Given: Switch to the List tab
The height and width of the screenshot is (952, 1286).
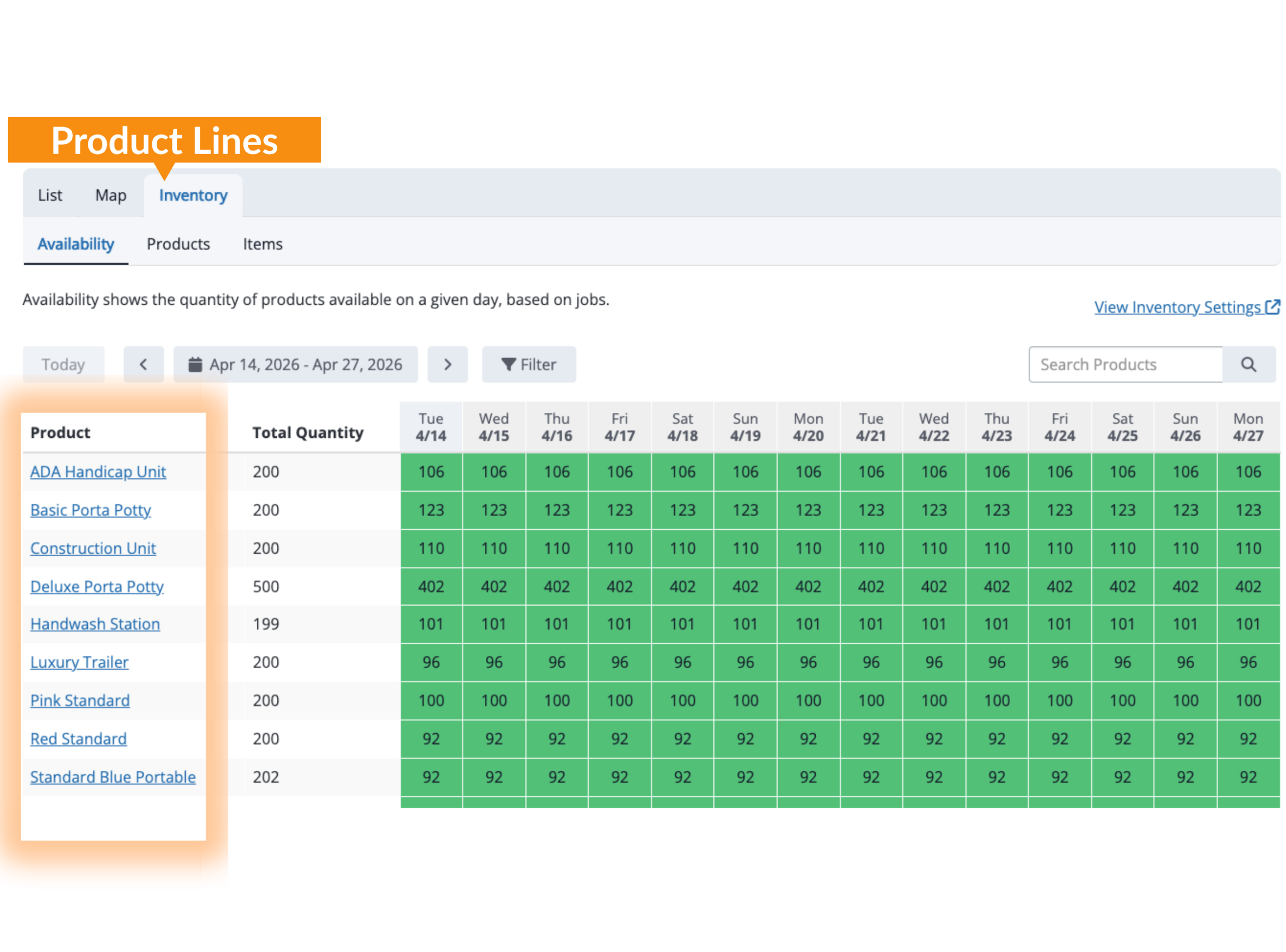Looking at the screenshot, I should (50, 195).
